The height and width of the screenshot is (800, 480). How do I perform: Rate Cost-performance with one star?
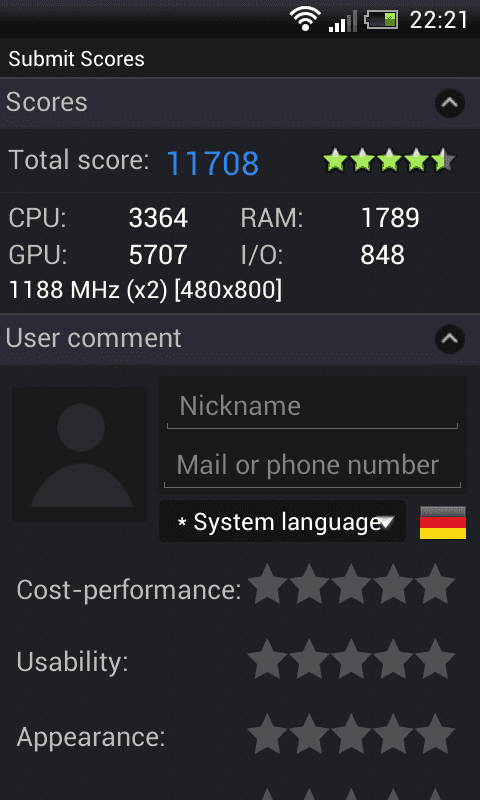tap(268, 584)
